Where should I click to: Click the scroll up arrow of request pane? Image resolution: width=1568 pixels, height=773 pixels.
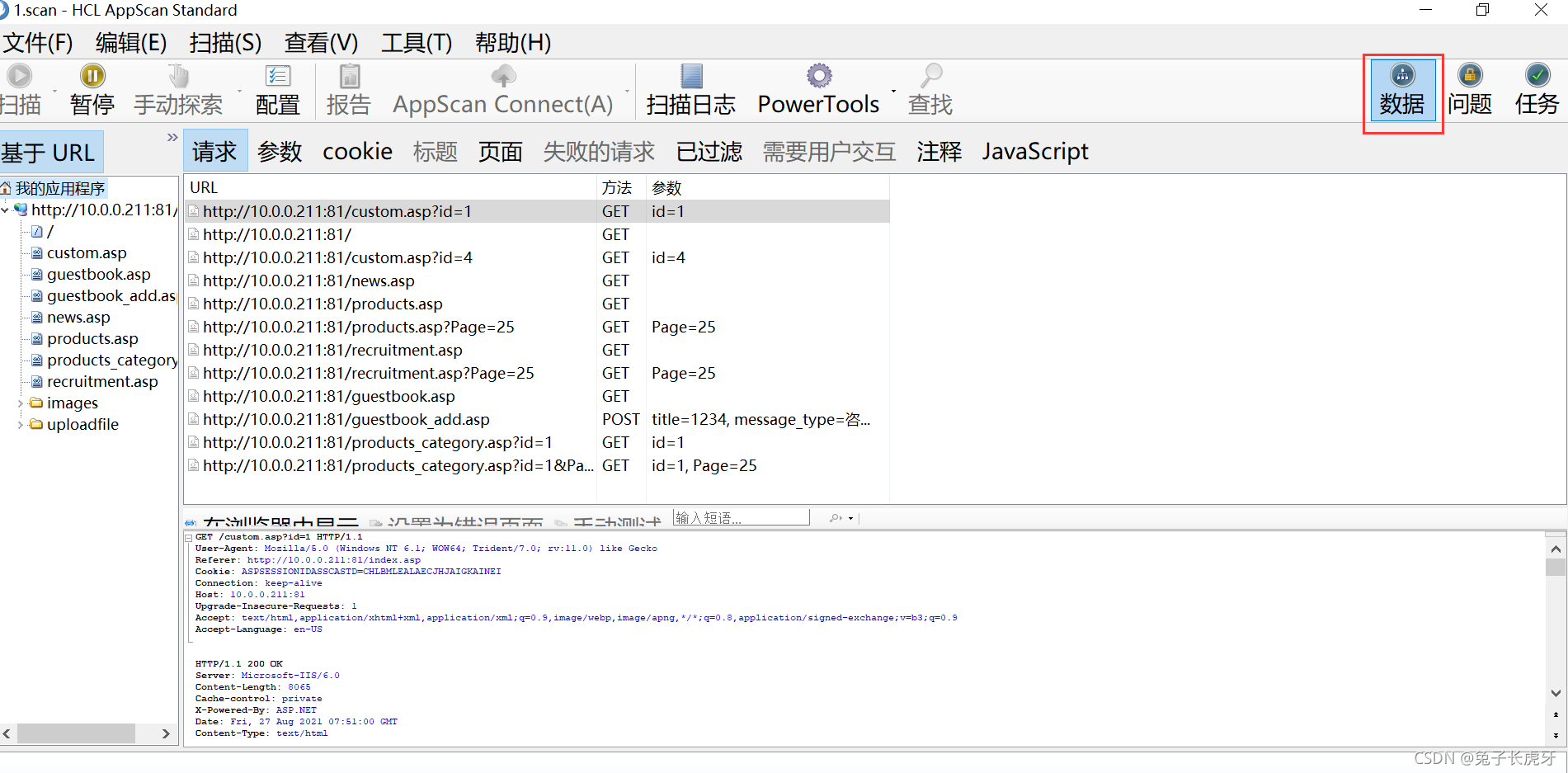[1556, 549]
